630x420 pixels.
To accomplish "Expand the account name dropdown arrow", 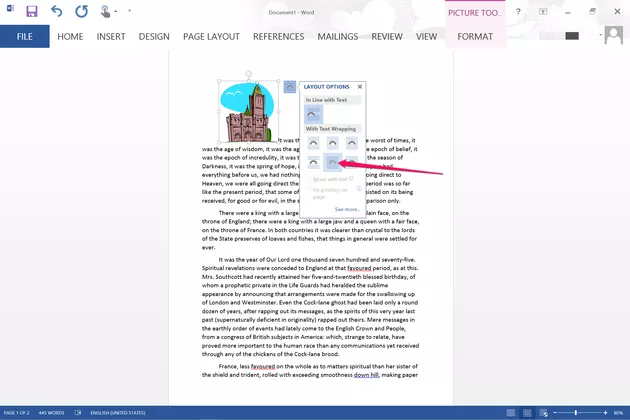I will 600,35.
